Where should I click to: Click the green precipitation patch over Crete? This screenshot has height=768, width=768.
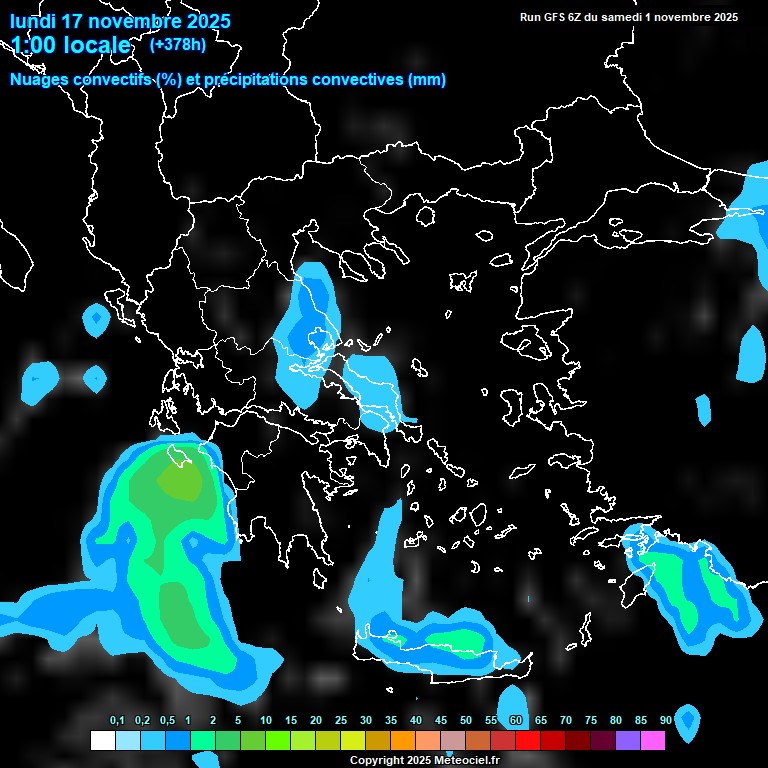tap(453, 638)
